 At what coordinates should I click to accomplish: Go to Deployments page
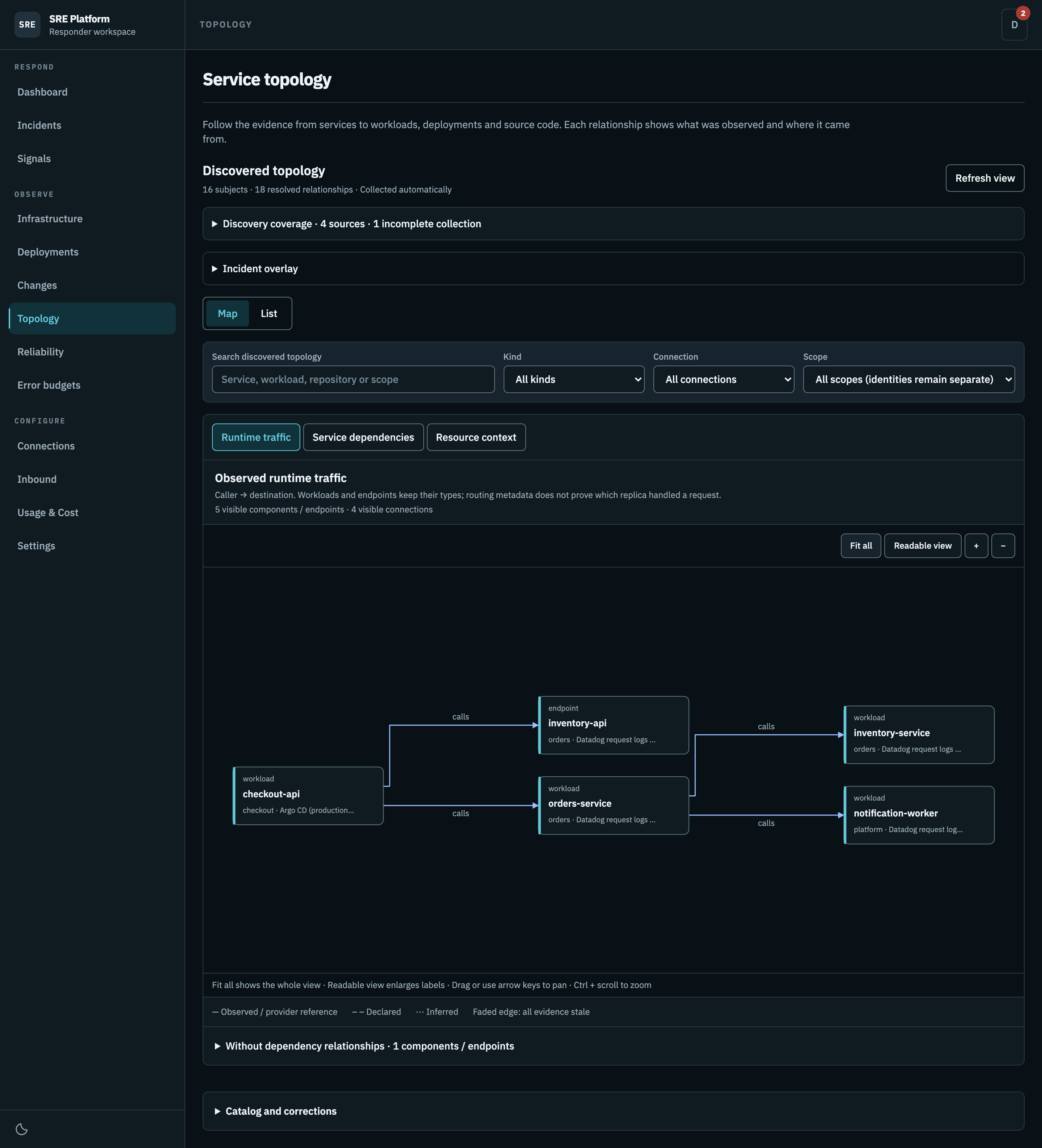click(92, 252)
